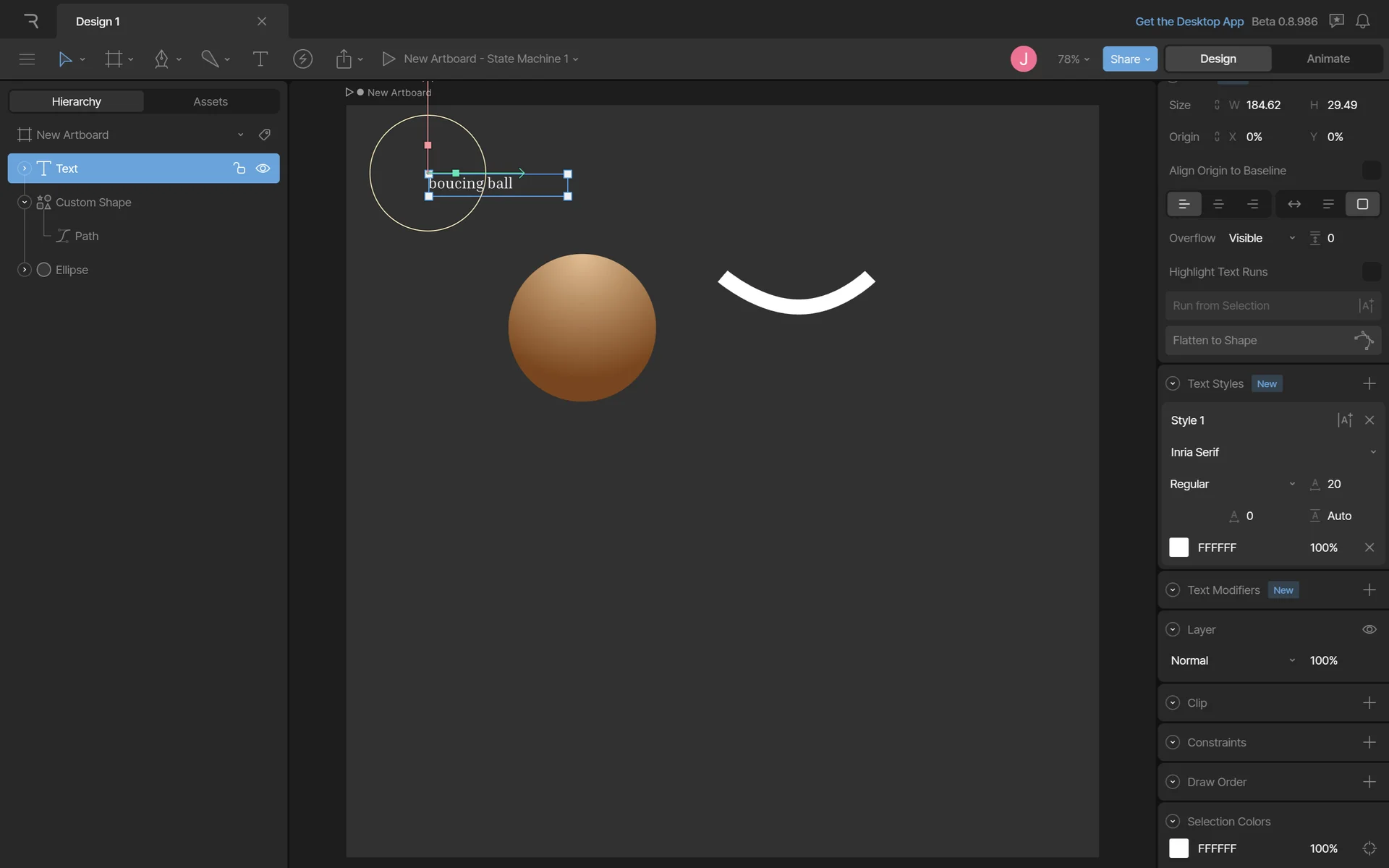The height and width of the screenshot is (868, 1389).
Task: Switch to the Animate mode tab
Action: click(1328, 59)
